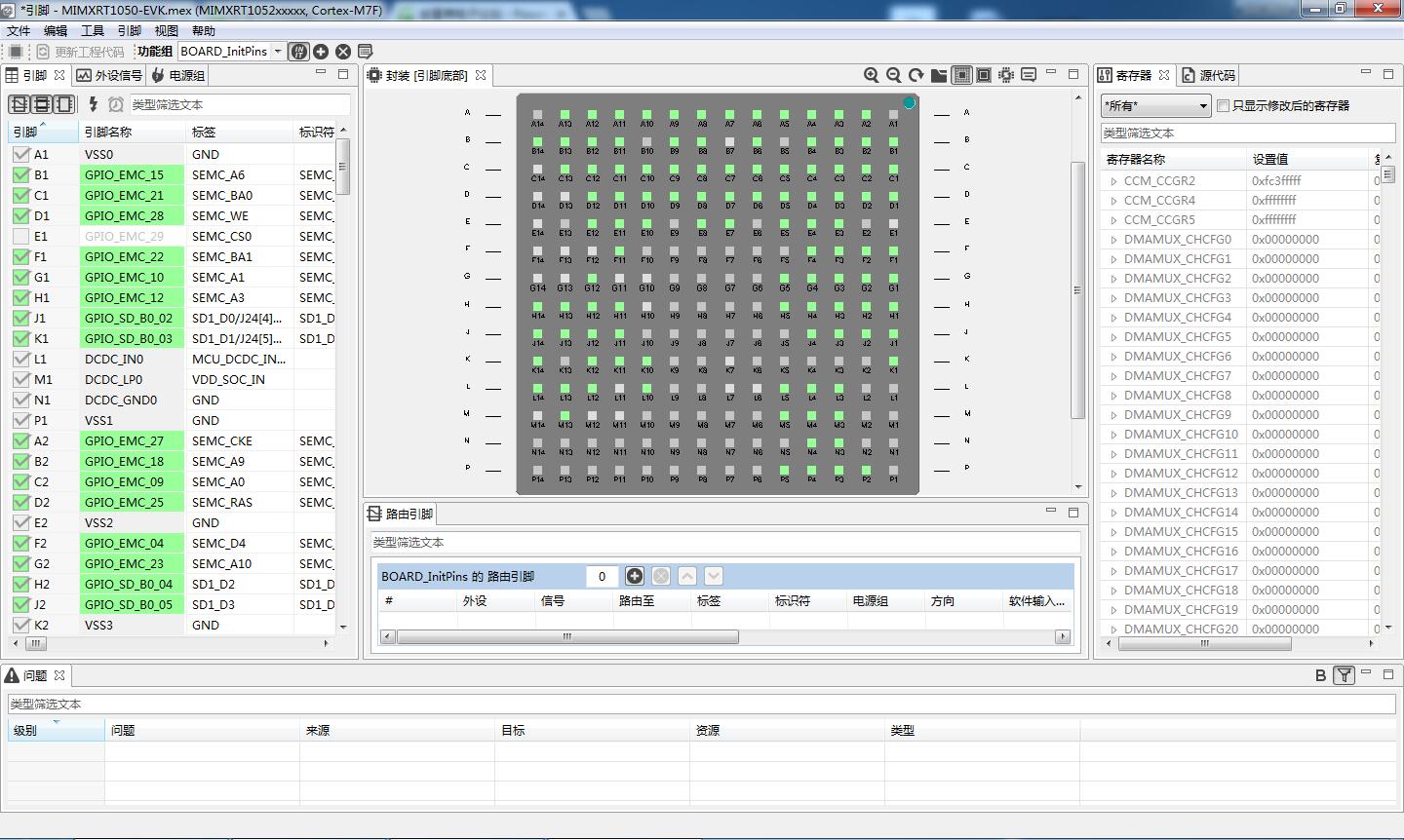Screen dimensions: 1404x840
Task: Click the B icon in 问题 panel
Action: [x=1321, y=674]
